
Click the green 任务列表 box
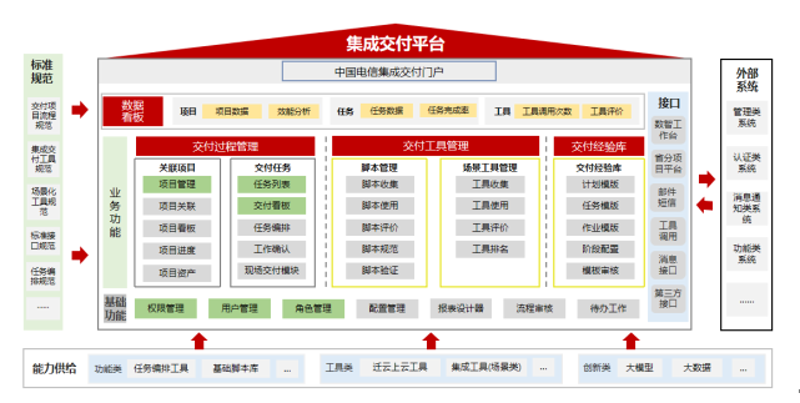271,184
